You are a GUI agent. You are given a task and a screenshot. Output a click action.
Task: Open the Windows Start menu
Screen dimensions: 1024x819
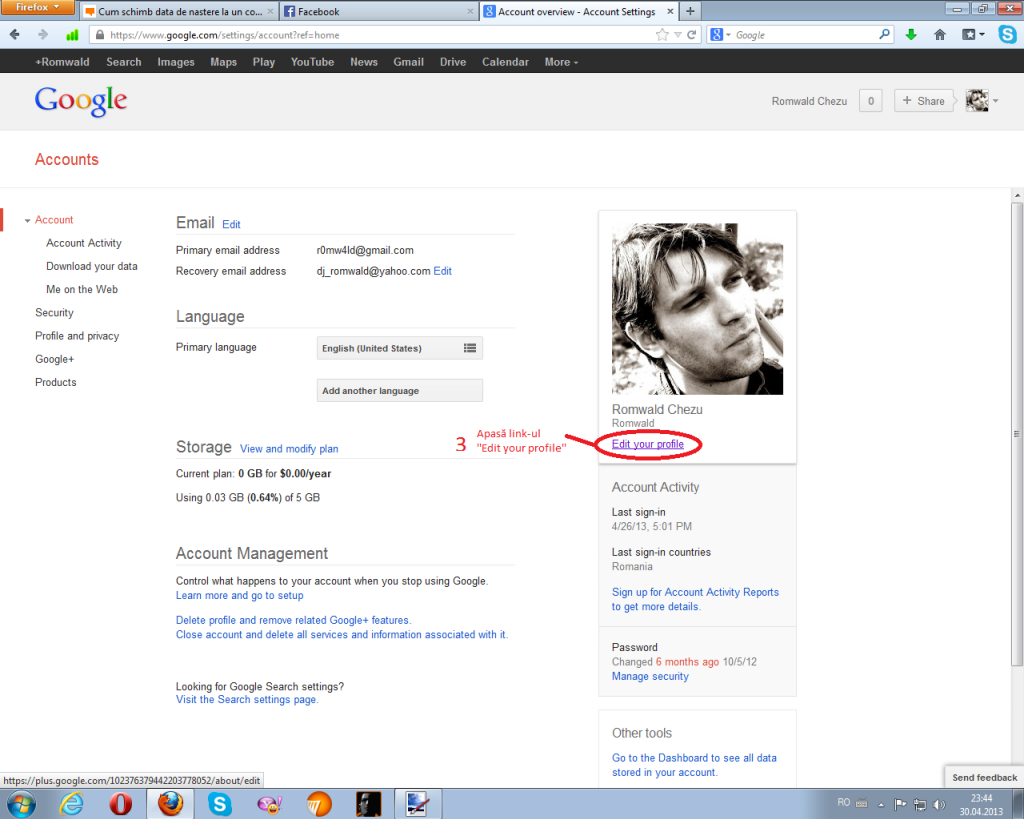[20, 804]
